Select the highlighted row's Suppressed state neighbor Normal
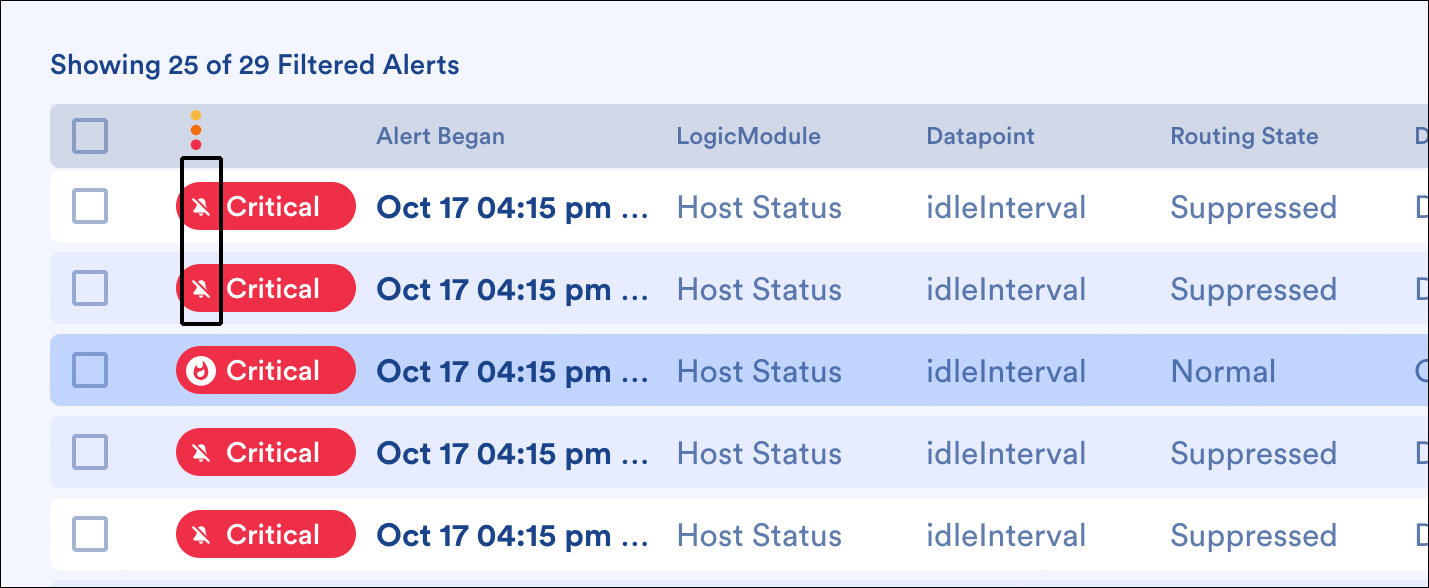The width and height of the screenshot is (1429, 588). point(1223,370)
